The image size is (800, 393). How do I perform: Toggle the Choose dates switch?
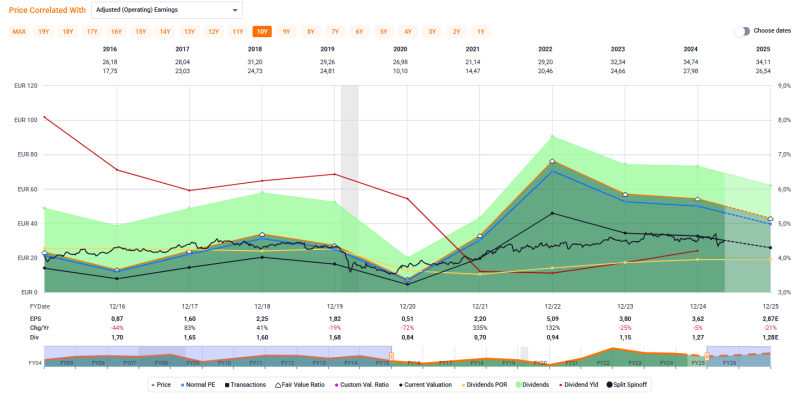[742, 31]
